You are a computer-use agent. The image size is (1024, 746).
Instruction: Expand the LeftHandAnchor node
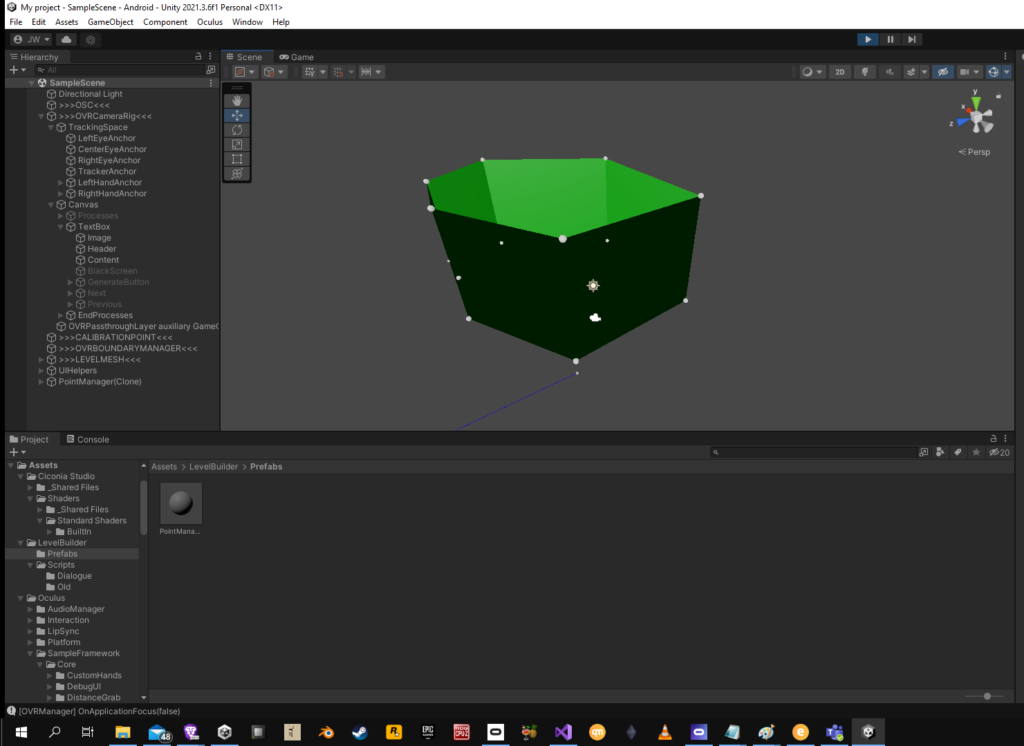[61, 183]
